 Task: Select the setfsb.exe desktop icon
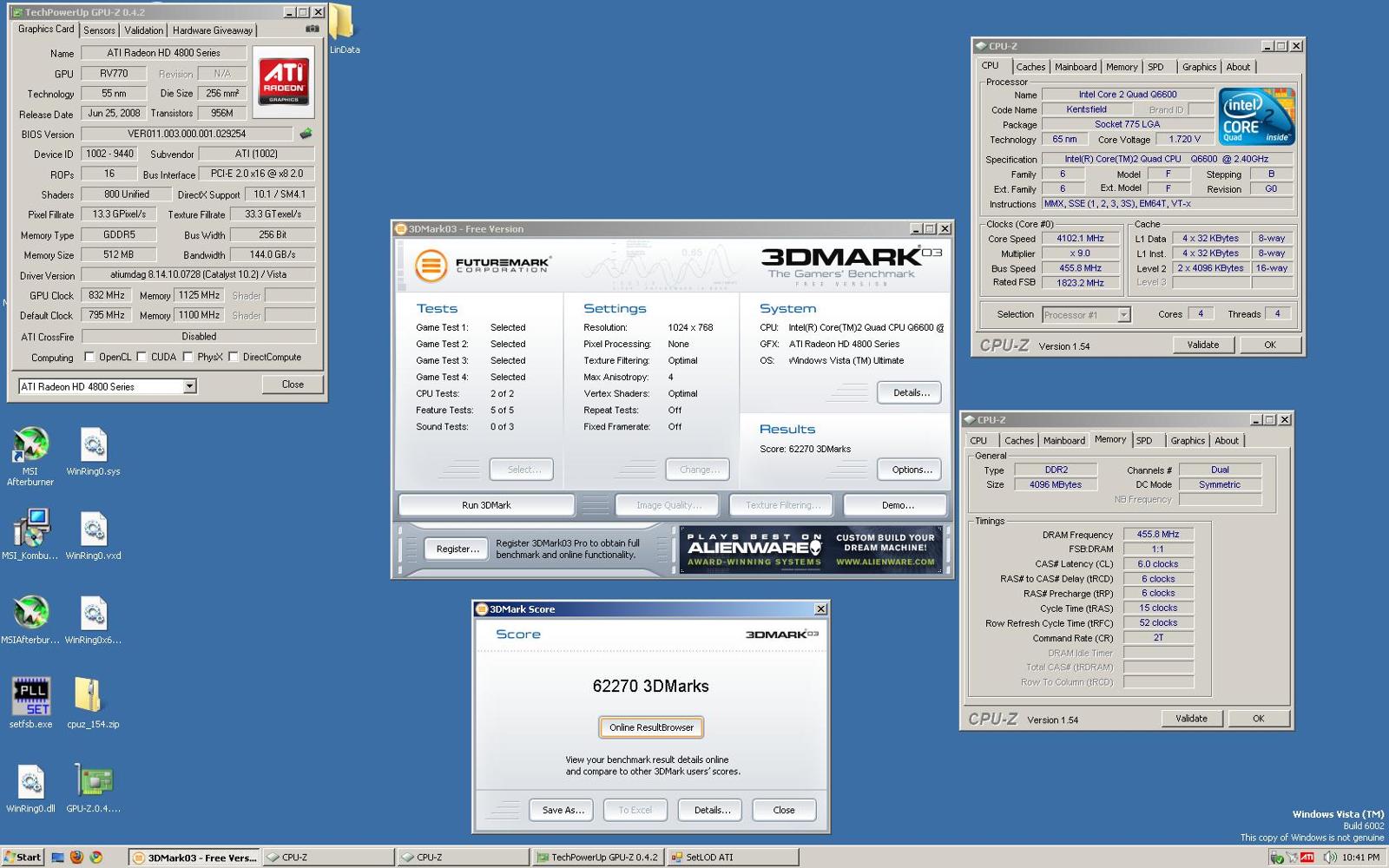coord(30,703)
